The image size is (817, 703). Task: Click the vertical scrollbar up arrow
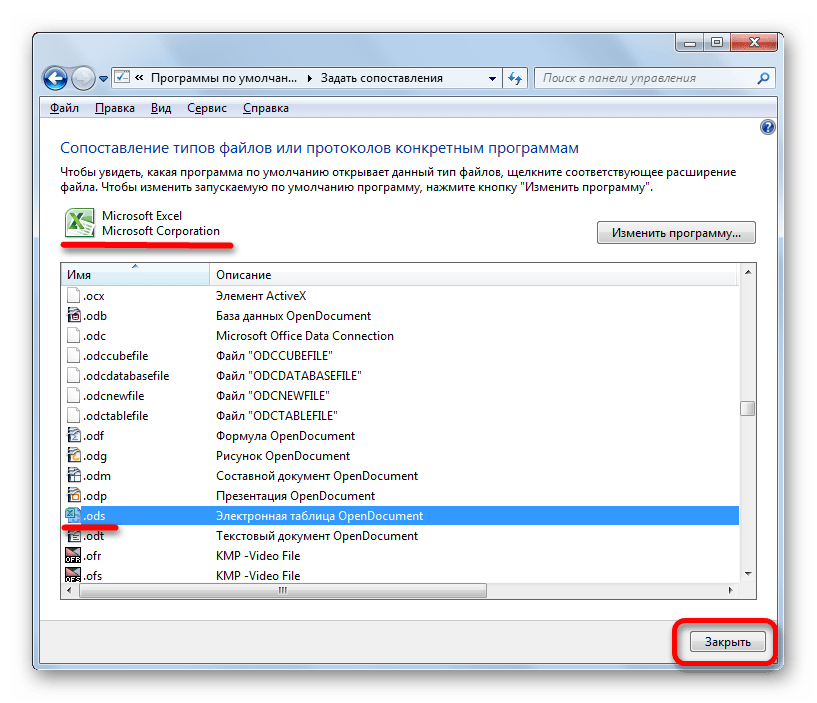(748, 273)
